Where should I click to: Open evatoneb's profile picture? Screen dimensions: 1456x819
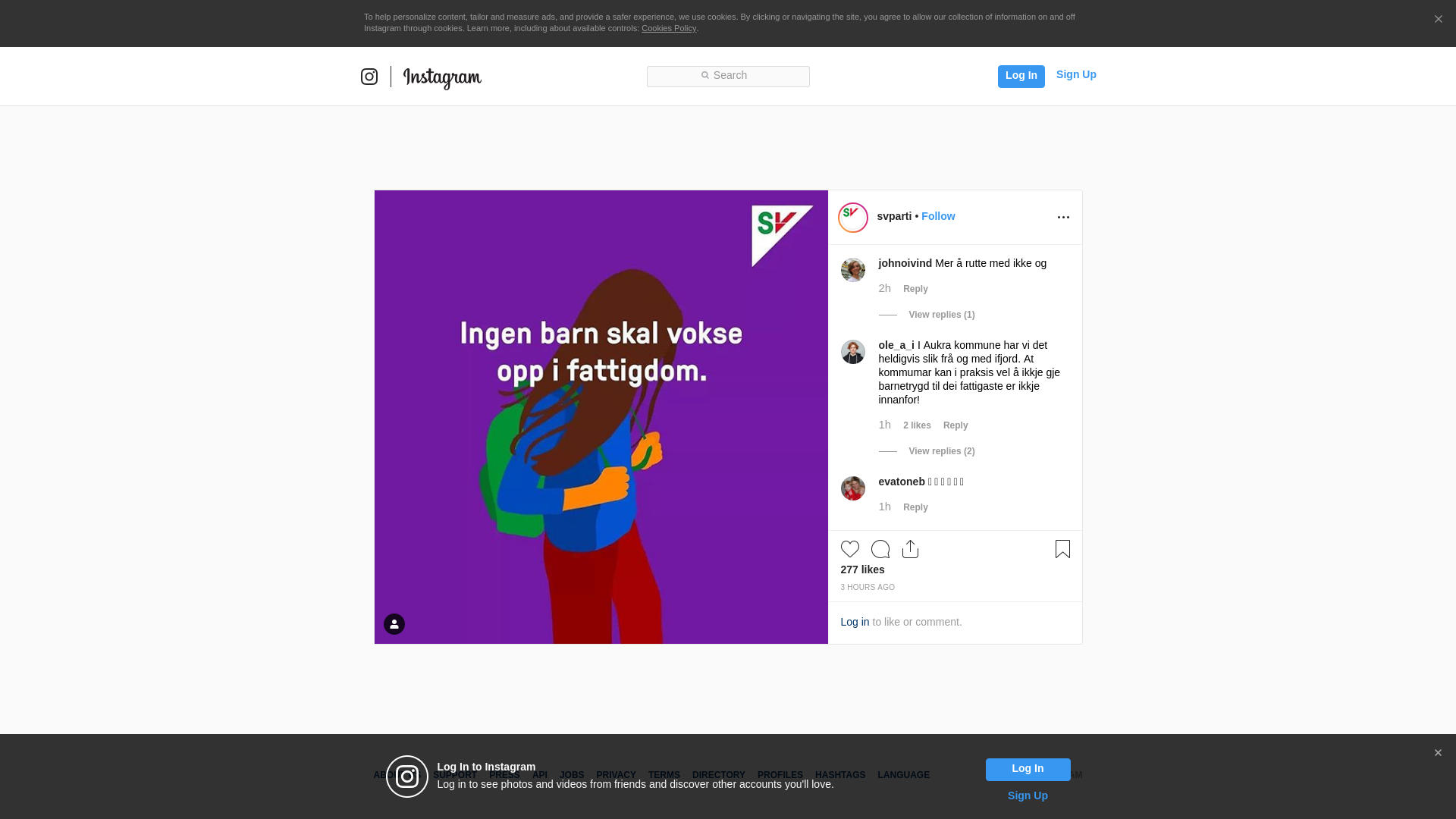(853, 488)
